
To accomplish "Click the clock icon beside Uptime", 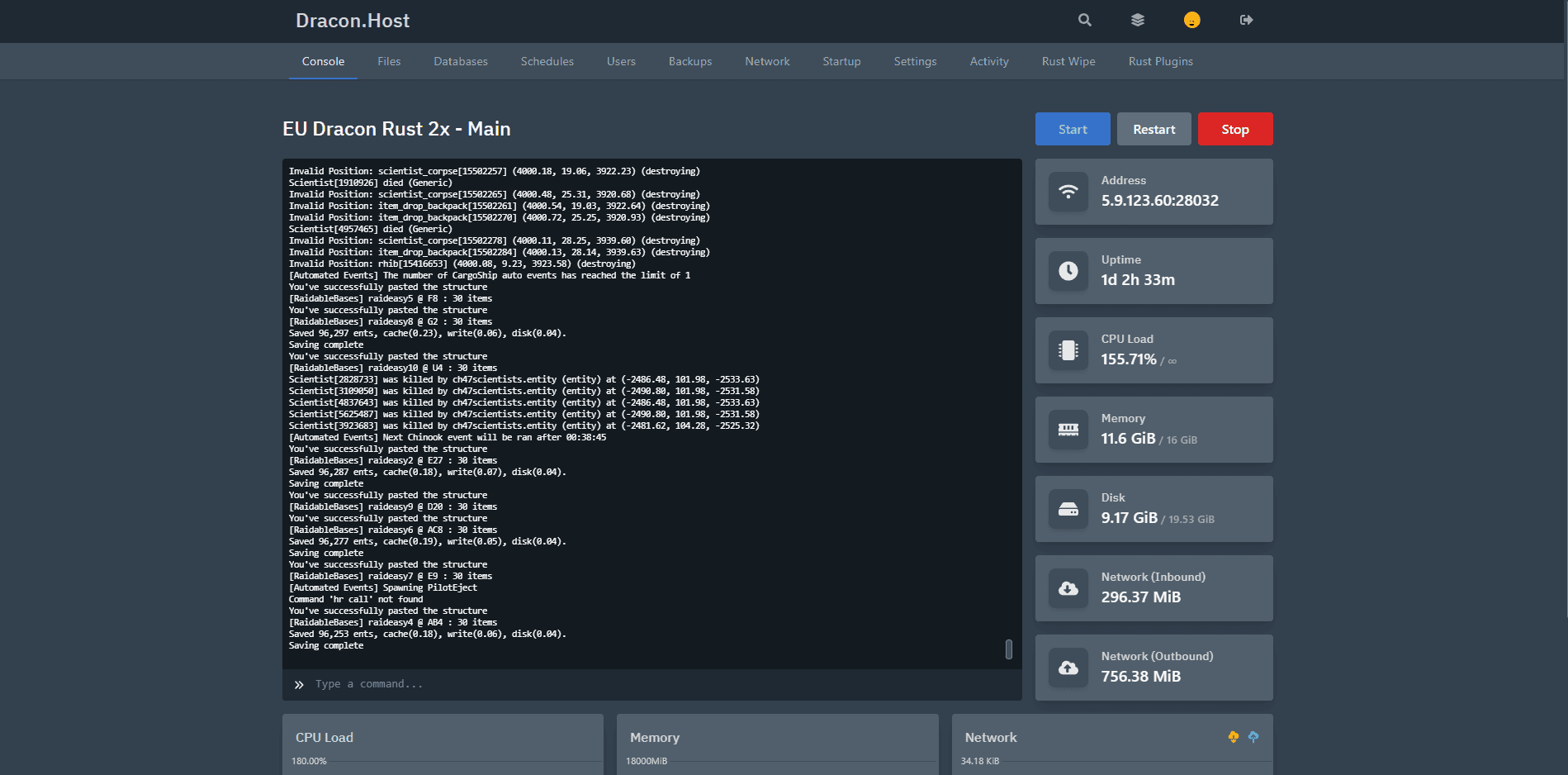I will click(1068, 271).
